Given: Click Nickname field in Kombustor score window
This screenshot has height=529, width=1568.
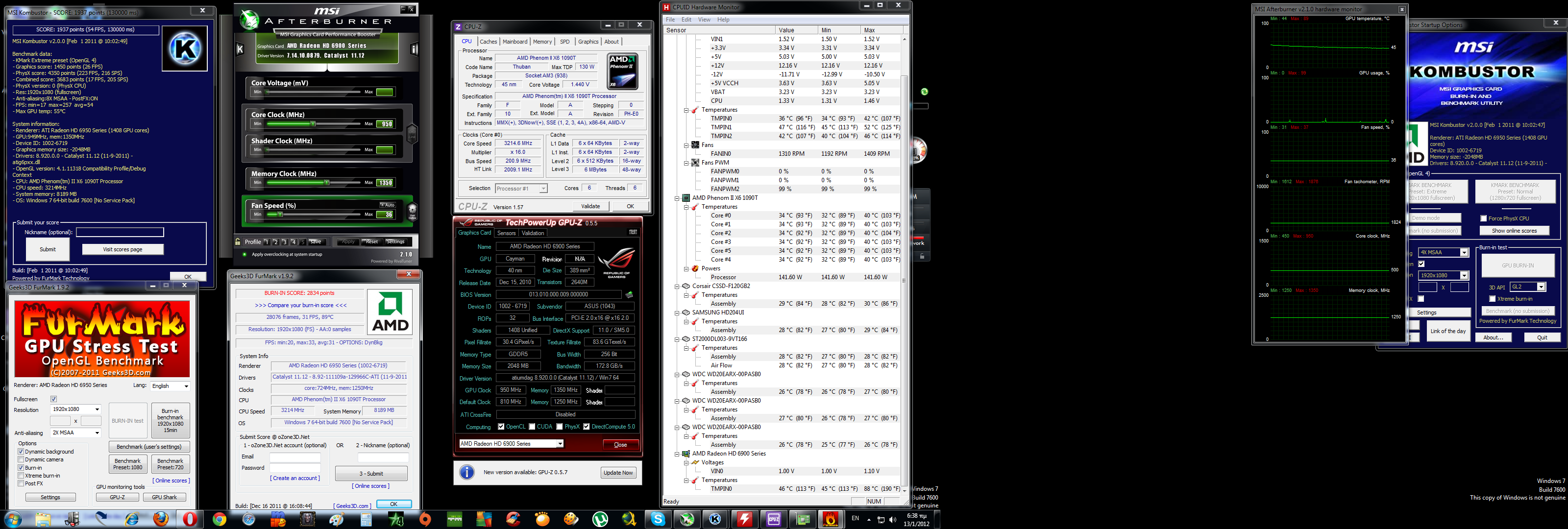Looking at the screenshot, I should pos(119,232).
